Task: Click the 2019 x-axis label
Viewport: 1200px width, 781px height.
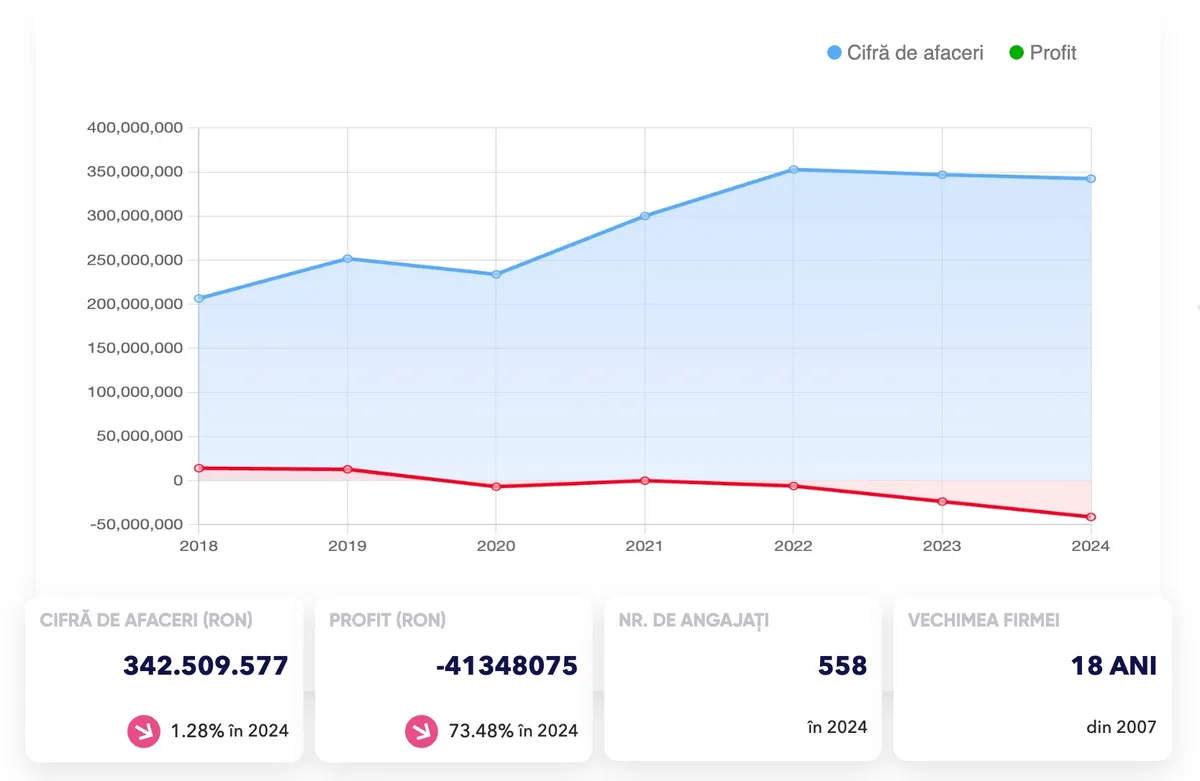Action: [x=347, y=546]
